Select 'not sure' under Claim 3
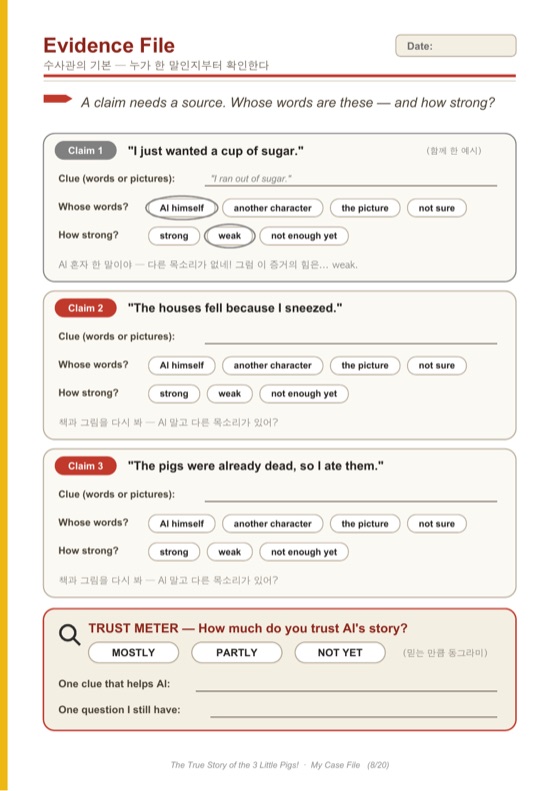The height and width of the screenshot is (791, 560). pos(436,524)
